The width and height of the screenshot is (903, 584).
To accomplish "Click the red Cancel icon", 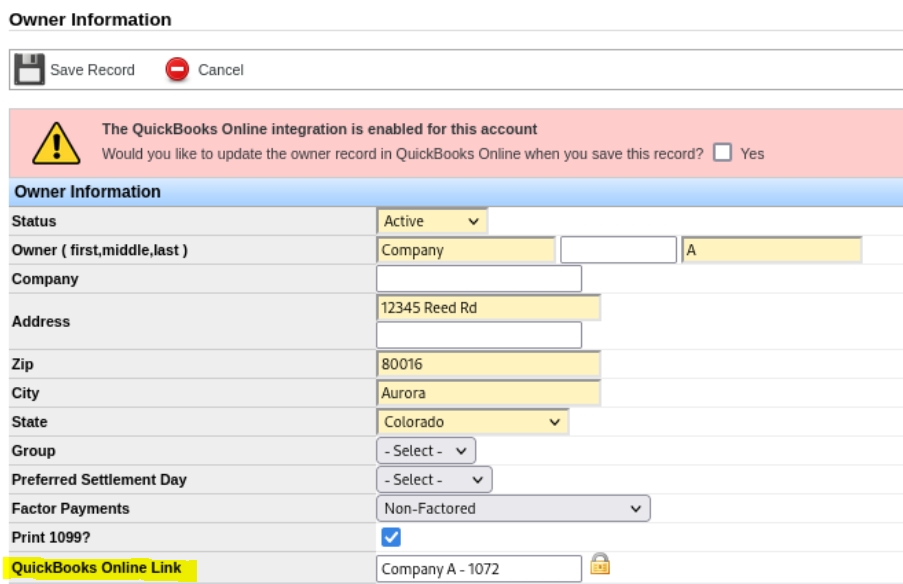I will 177,70.
